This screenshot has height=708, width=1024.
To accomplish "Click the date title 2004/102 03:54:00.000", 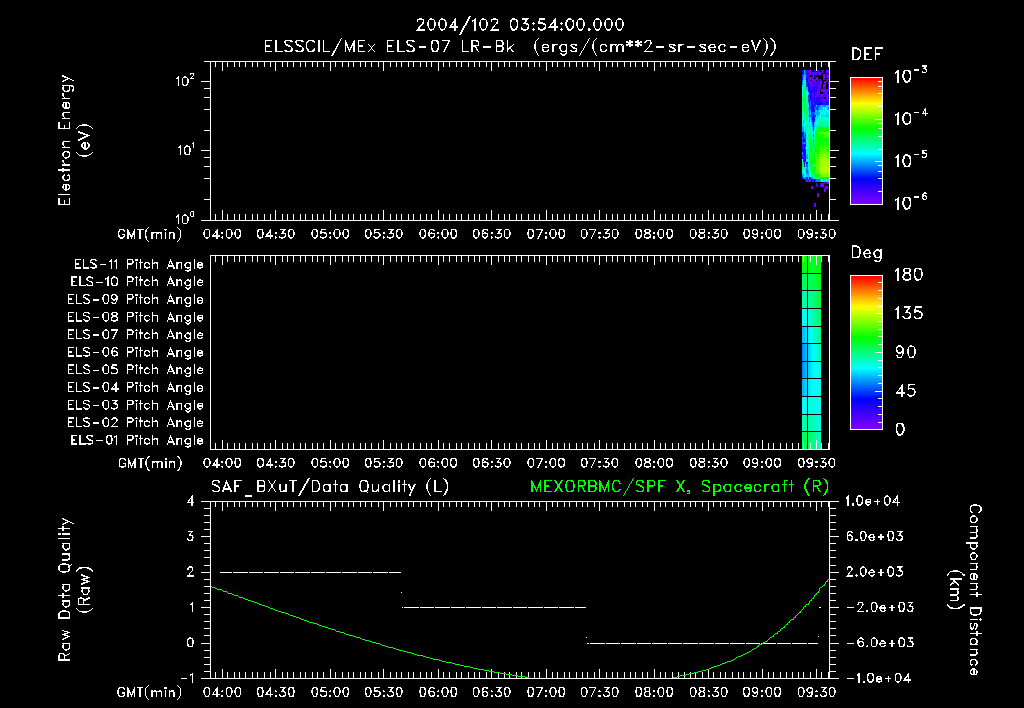I will 520,25.
